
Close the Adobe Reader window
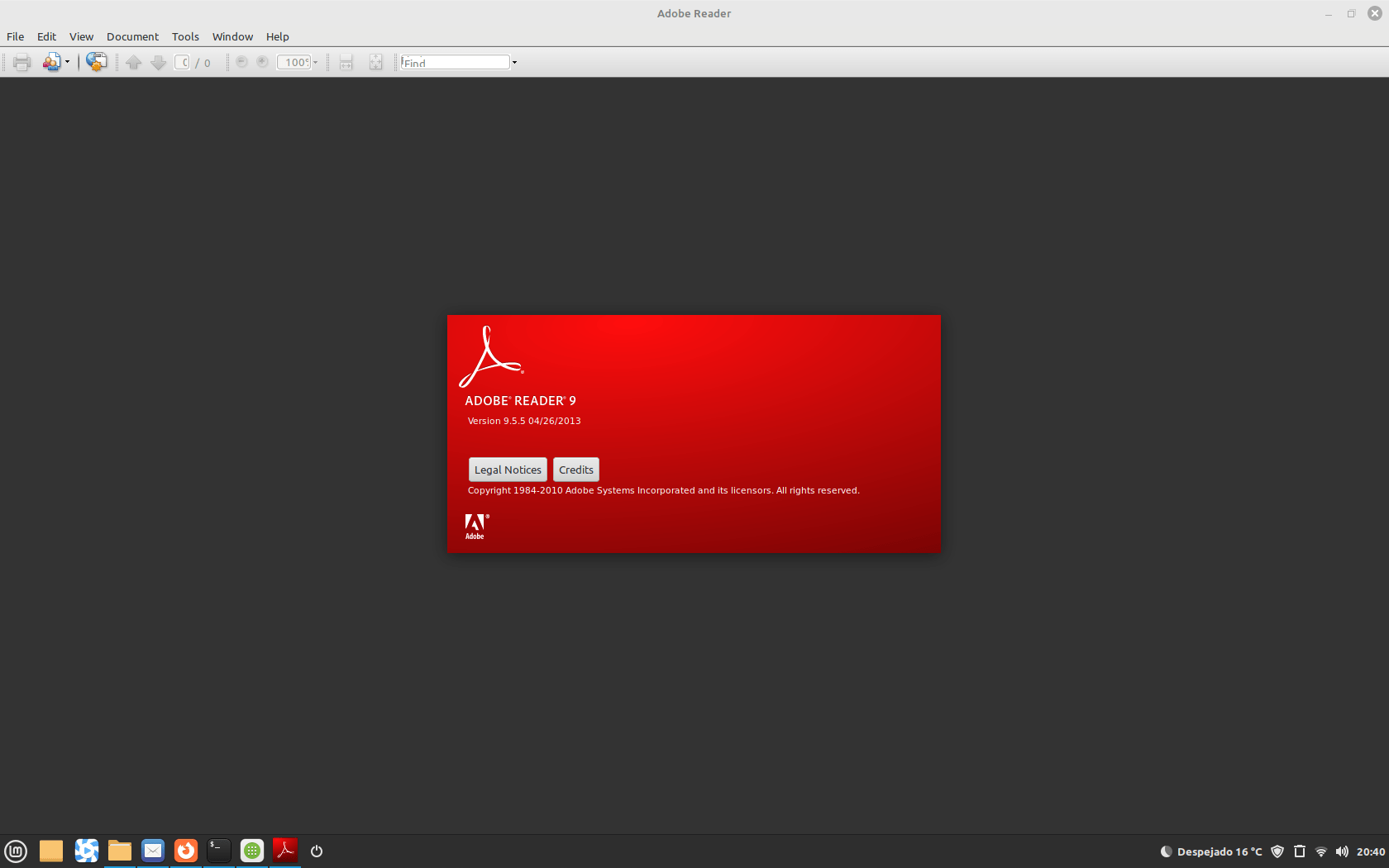[1375, 13]
